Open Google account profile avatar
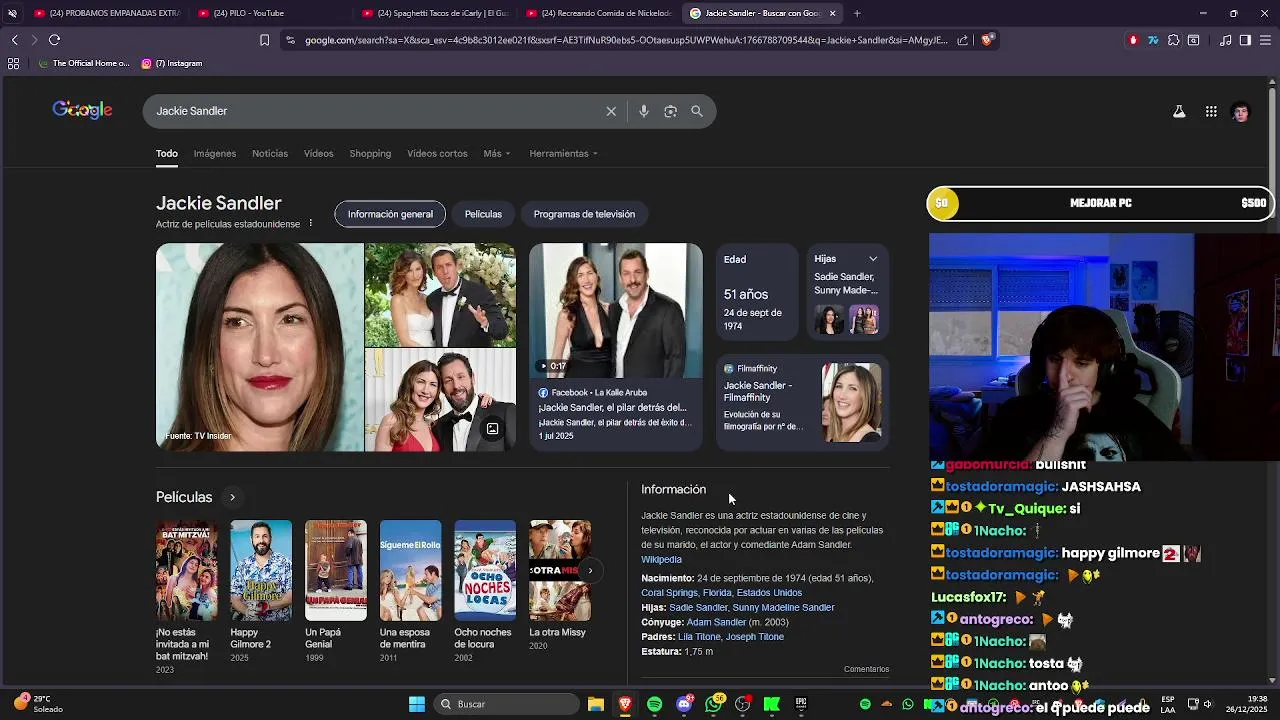1280x720 pixels. point(1241,111)
